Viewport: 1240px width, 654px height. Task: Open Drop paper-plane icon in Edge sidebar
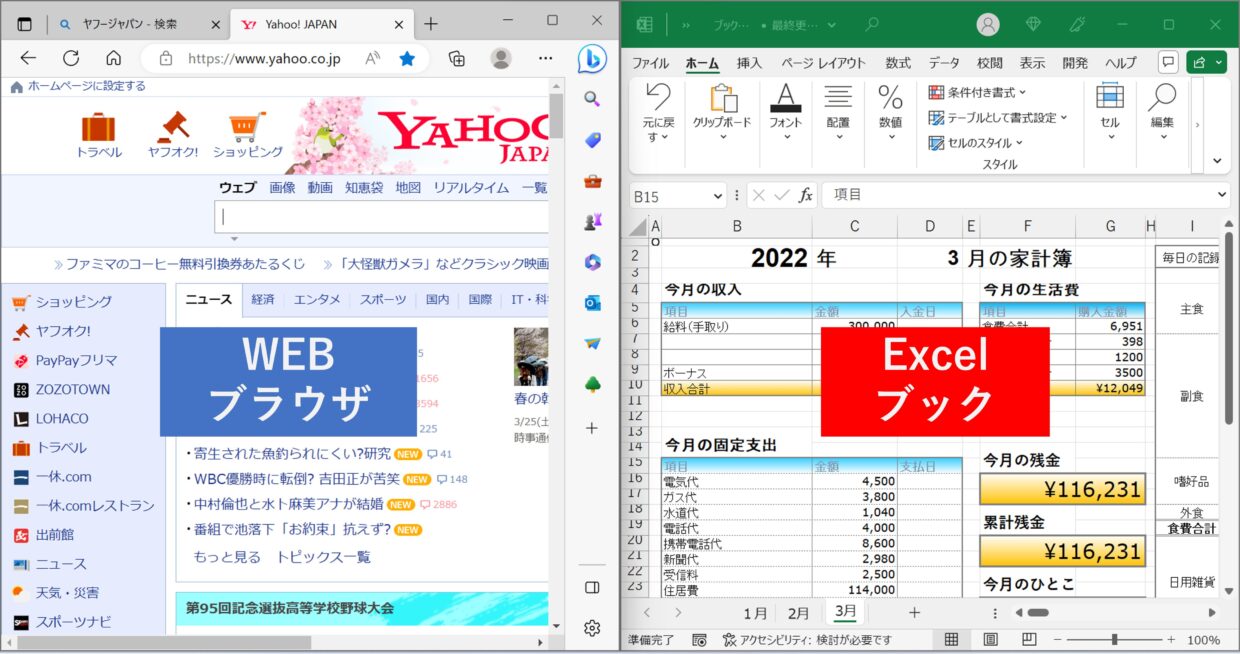[592, 344]
